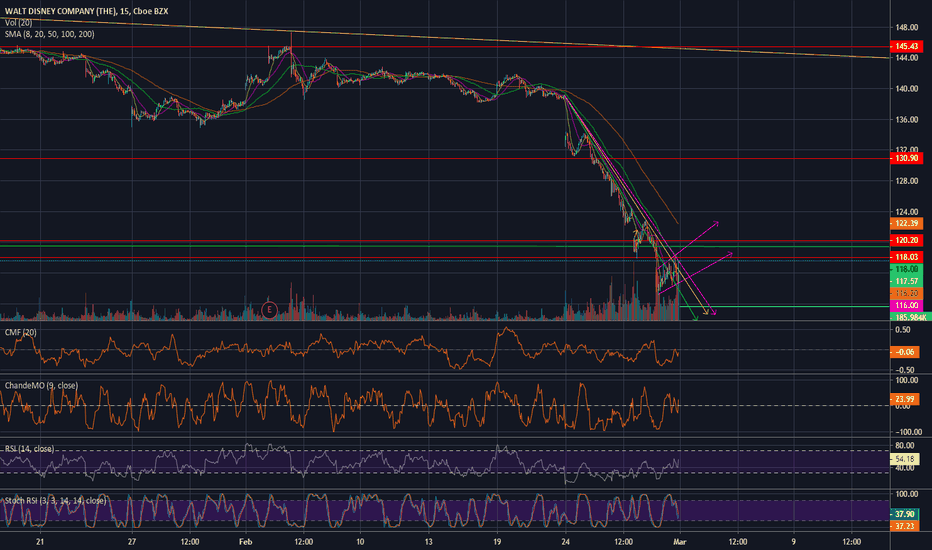Select the Stoch RSI indicator label
This screenshot has height=550, width=932.
55,501
